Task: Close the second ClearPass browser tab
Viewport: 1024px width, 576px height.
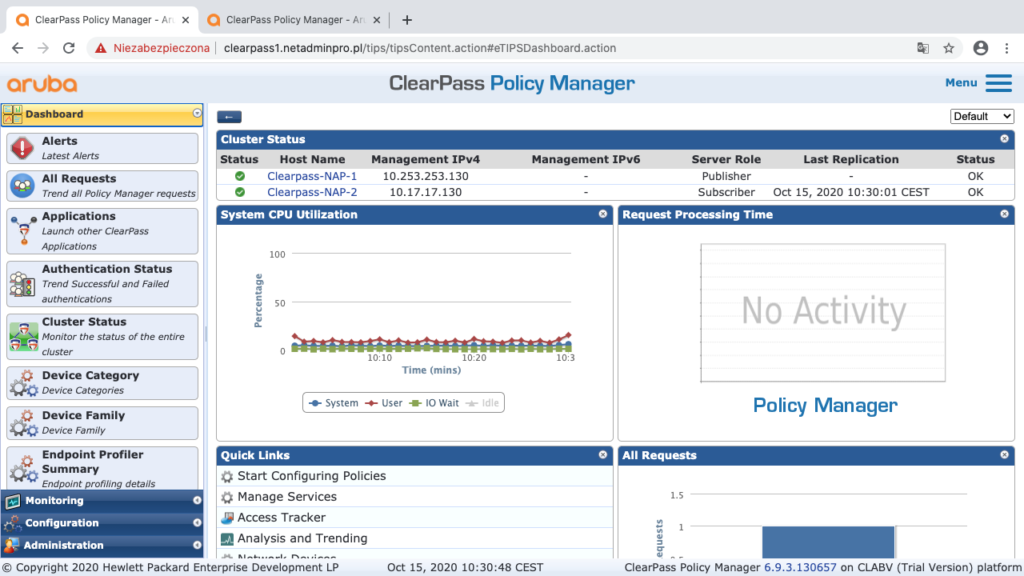Action: [x=377, y=20]
